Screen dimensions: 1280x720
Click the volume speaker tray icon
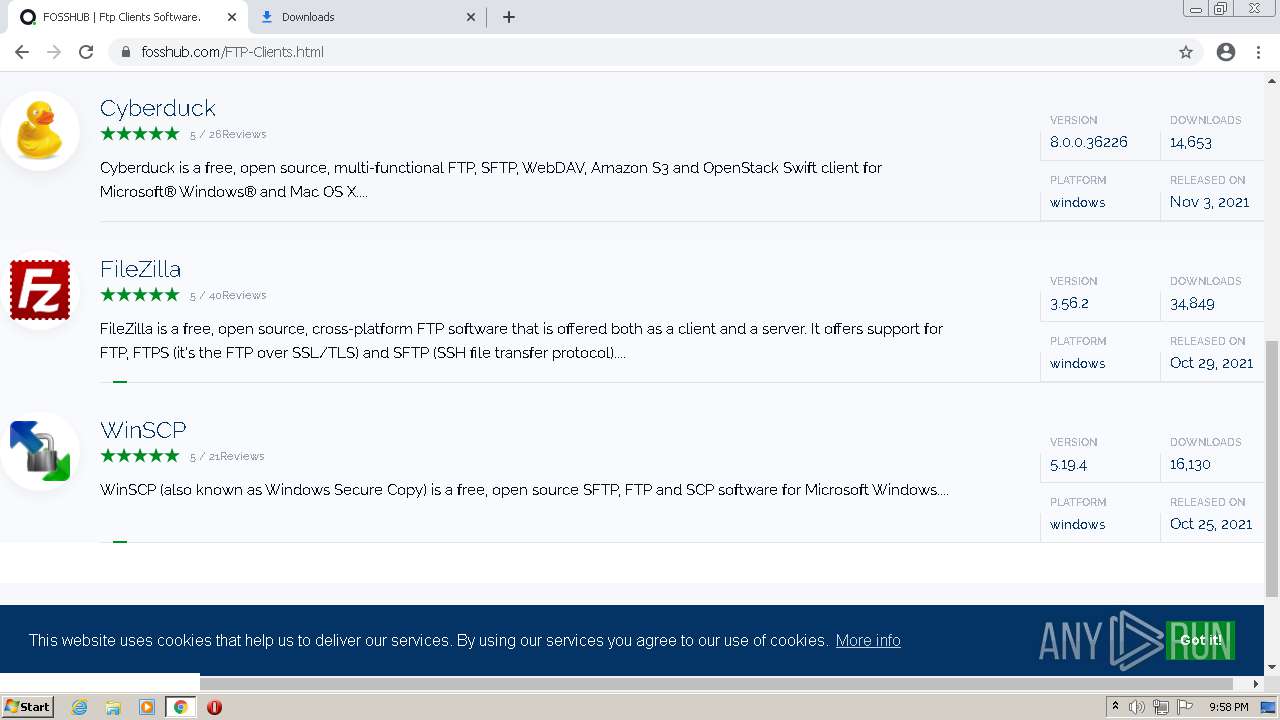(1137, 707)
